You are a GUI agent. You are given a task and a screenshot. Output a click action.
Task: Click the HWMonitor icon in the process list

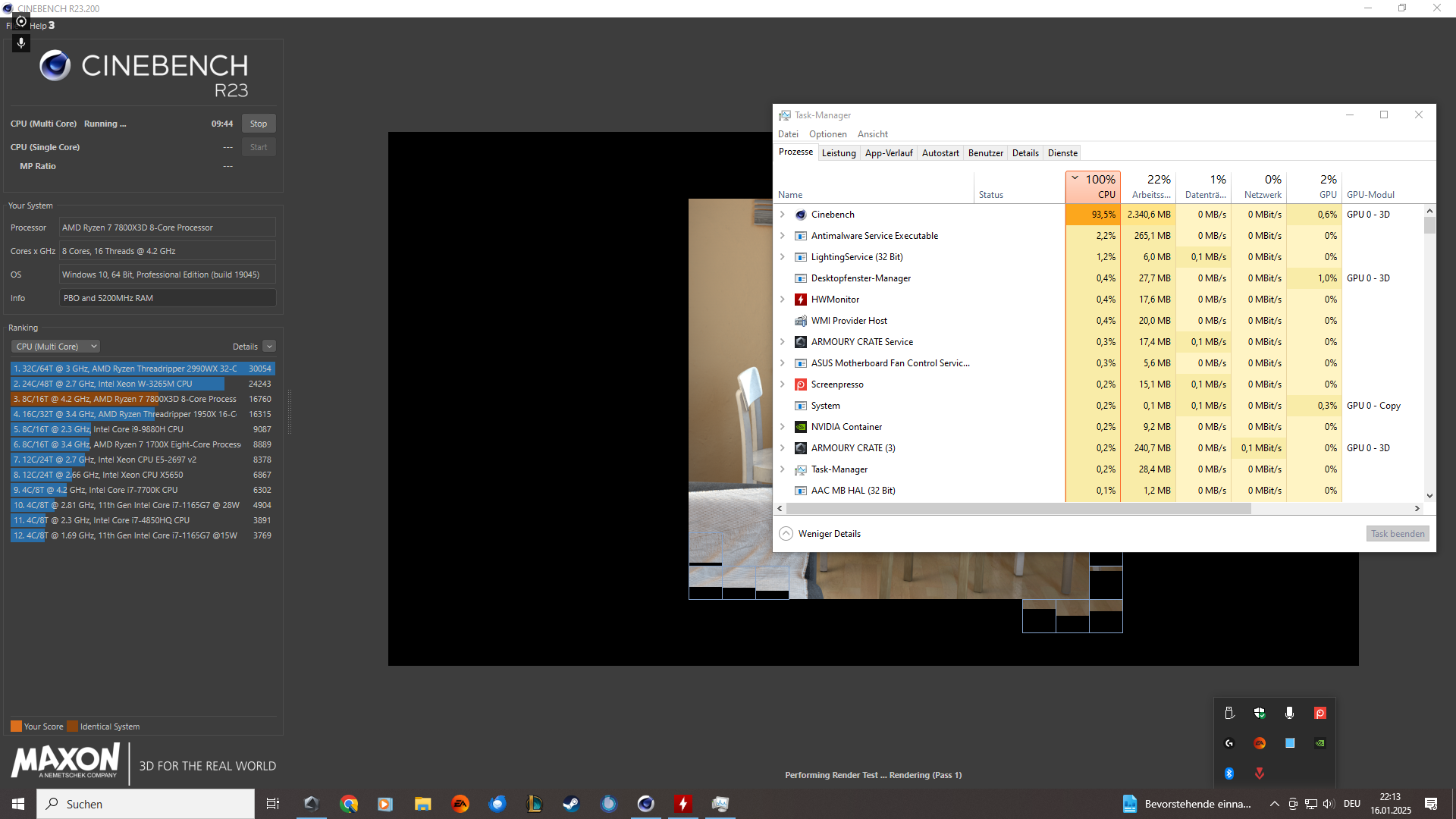point(800,300)
